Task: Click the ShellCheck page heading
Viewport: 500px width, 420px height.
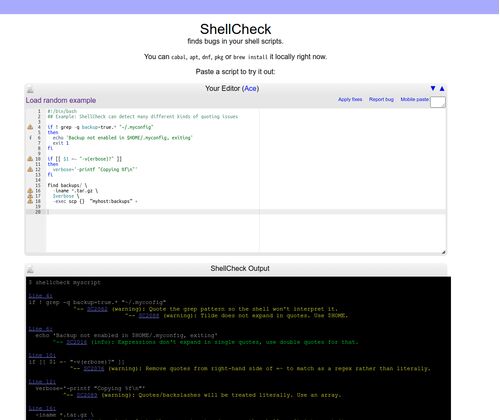Action: (x=235, y=29)
